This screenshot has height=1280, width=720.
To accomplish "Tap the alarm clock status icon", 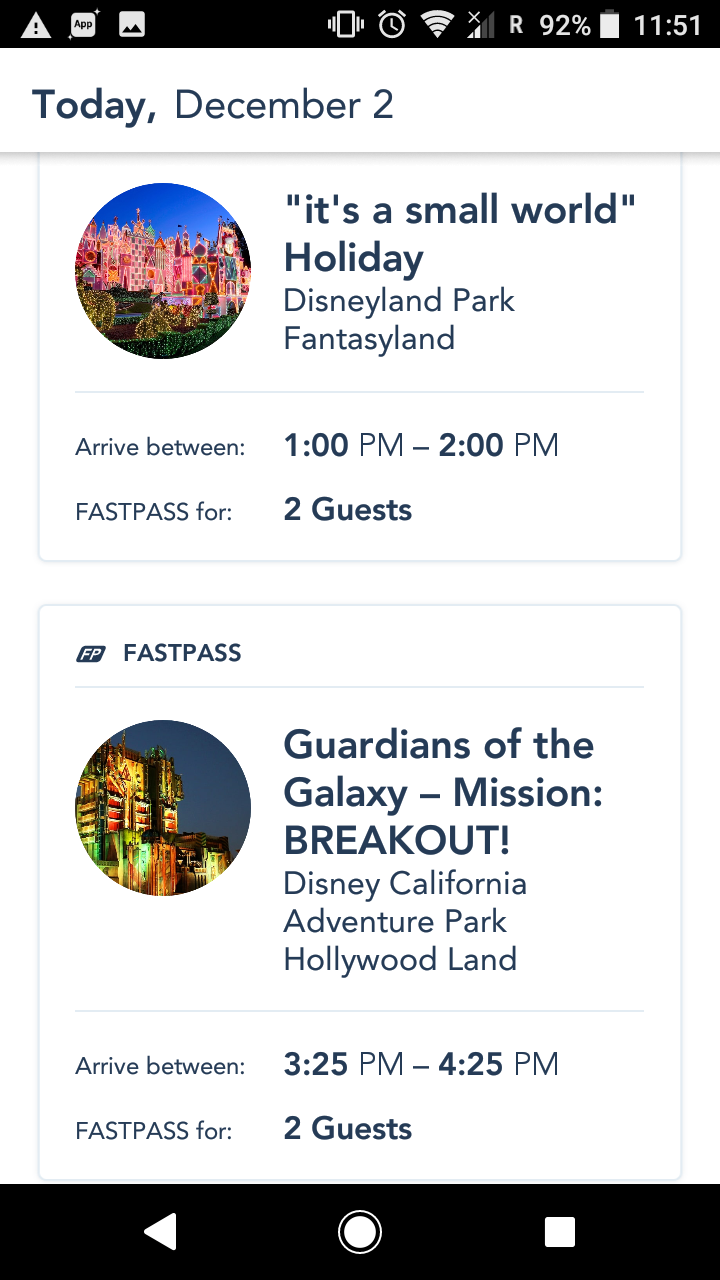I will 393,25.
